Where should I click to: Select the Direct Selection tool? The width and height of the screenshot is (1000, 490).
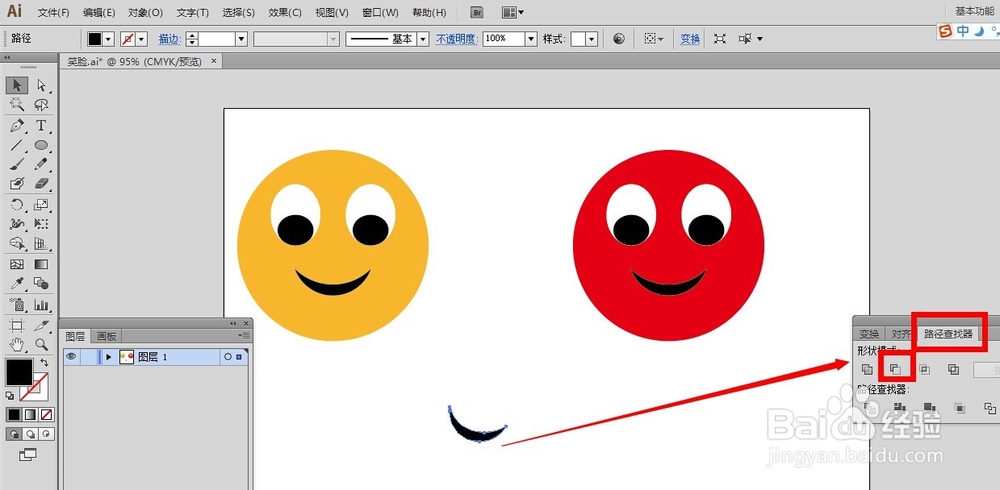tap(41, 85)
